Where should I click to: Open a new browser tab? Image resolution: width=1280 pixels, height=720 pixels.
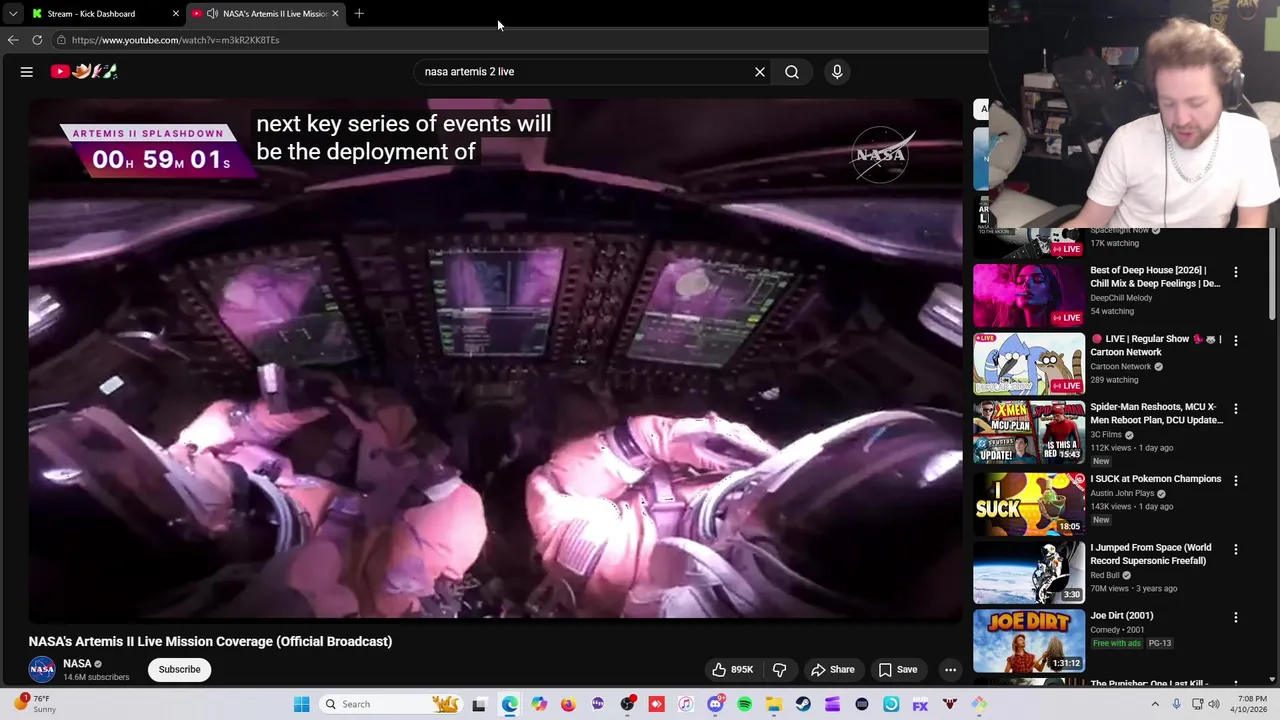[359, 13]
